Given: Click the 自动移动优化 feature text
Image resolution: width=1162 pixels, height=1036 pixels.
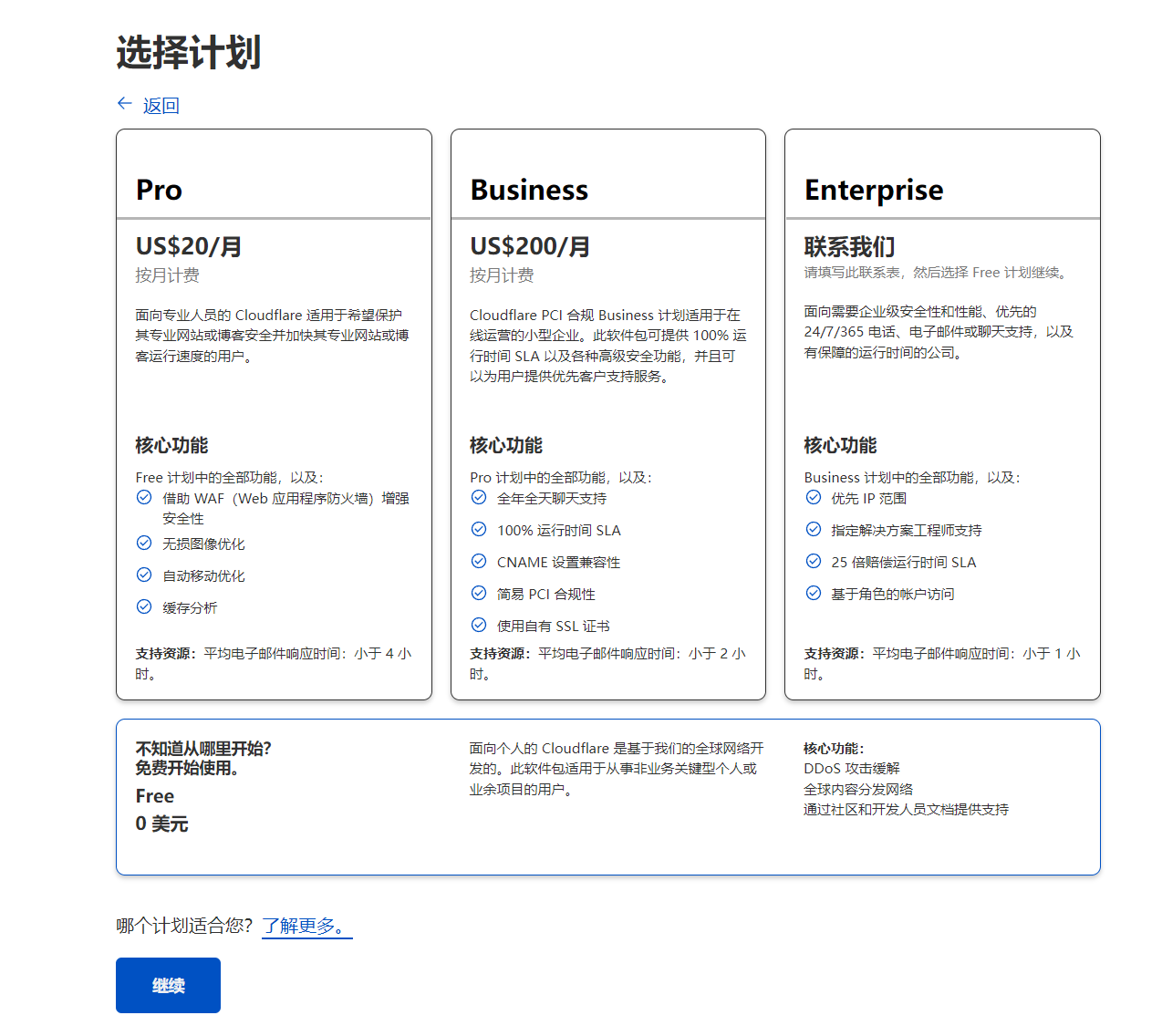Looking at the screenshot, I should pyautogui.click(x=203, y=575).
